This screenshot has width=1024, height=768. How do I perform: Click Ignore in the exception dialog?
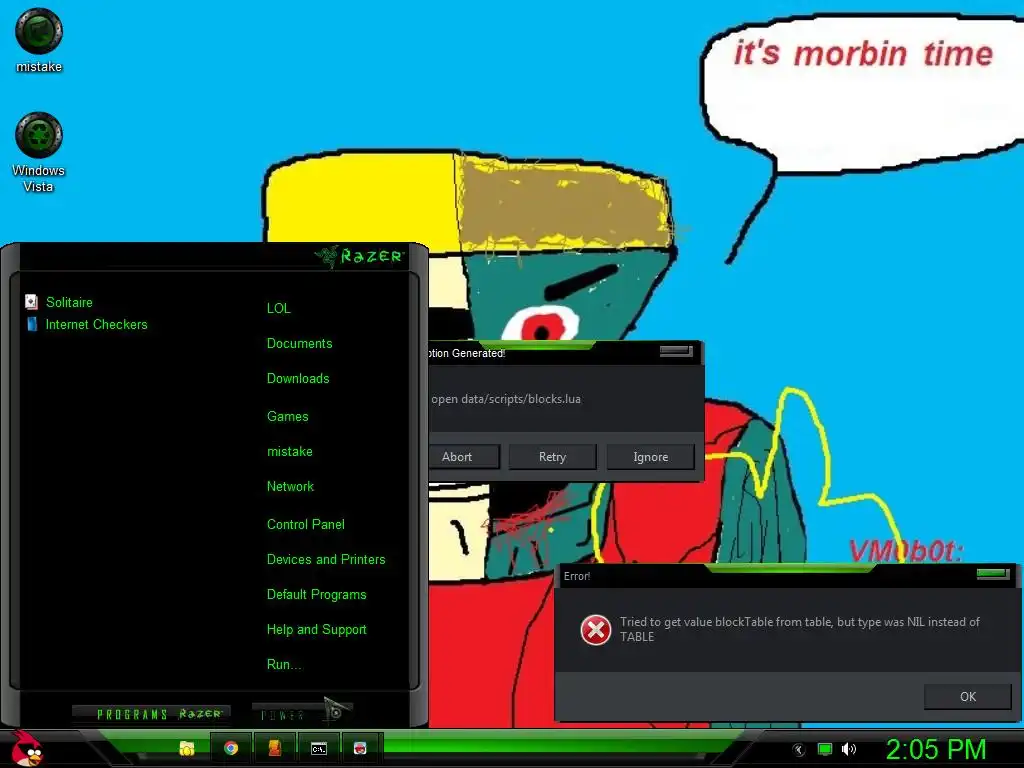pyautogui.click(x=650, y=456)
